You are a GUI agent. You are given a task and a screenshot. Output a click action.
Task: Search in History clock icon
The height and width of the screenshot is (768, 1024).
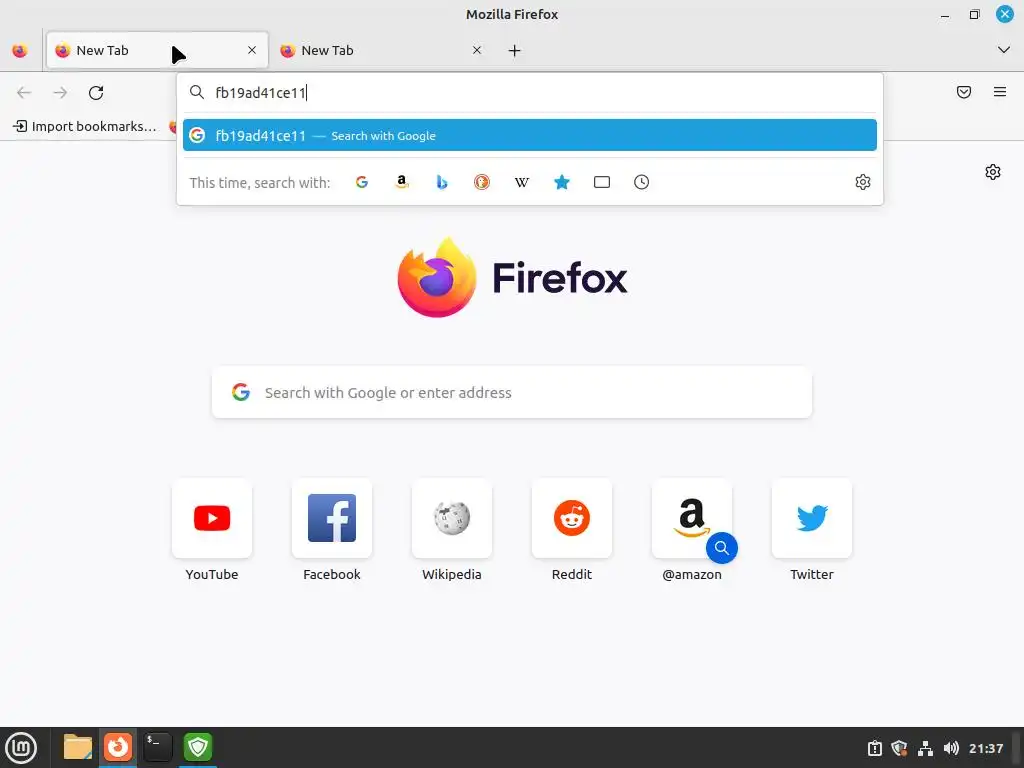[x=641, y=182]
